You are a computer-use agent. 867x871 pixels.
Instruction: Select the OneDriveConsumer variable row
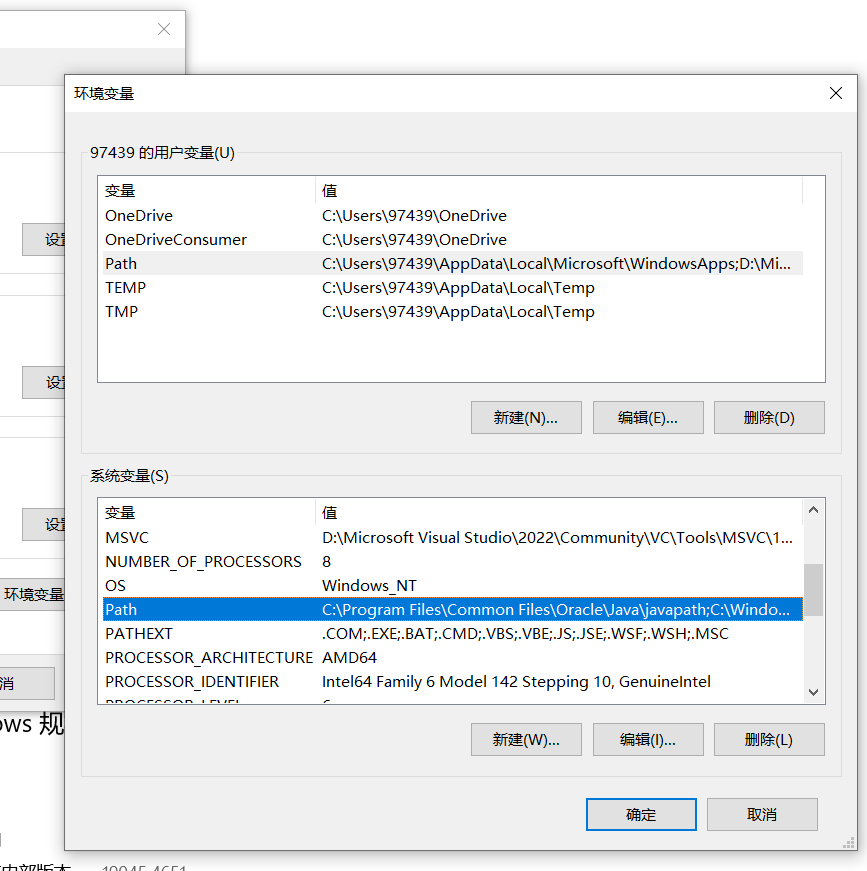coord(176,240)
